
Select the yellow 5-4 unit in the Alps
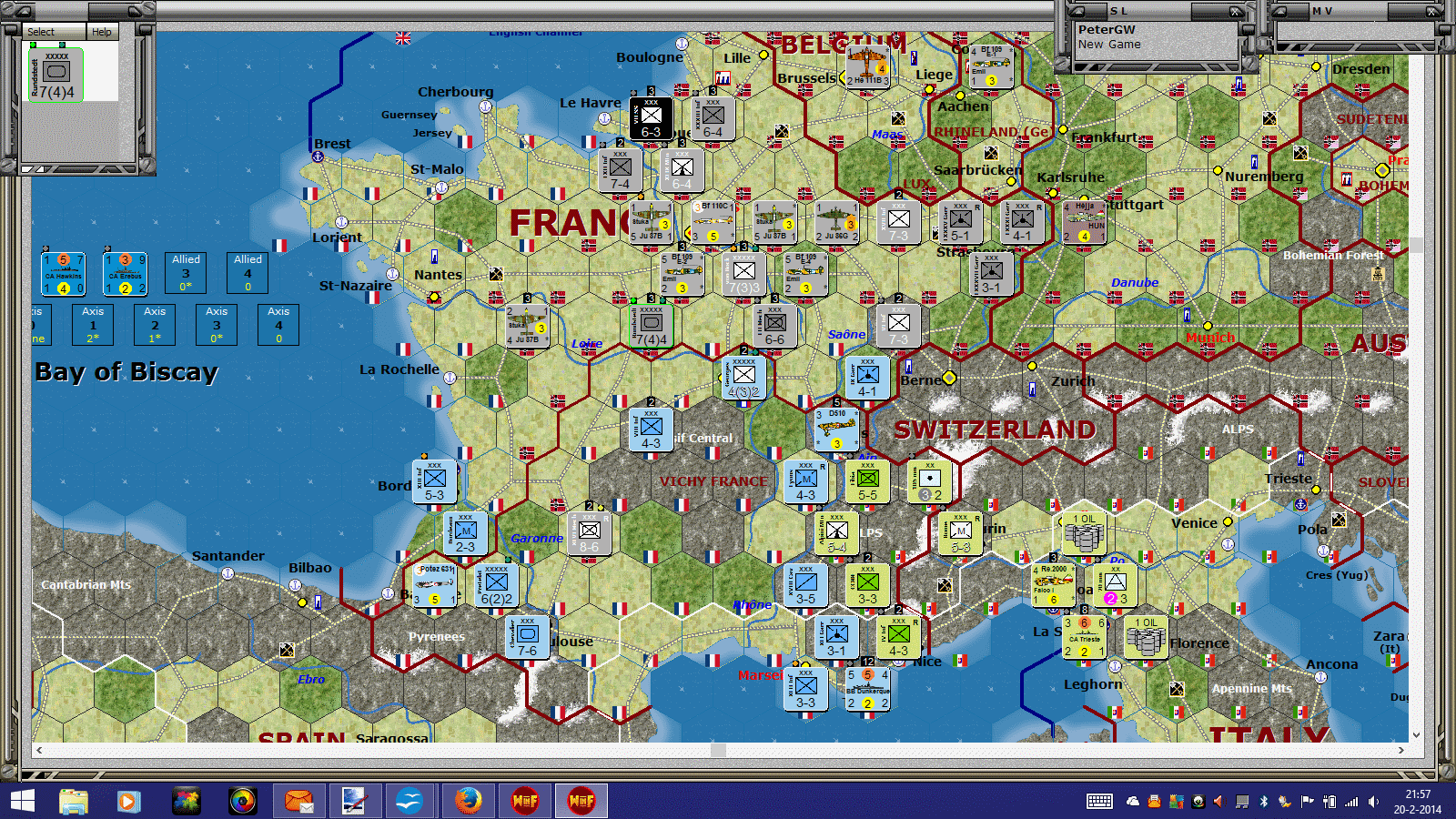pos(837,533)
